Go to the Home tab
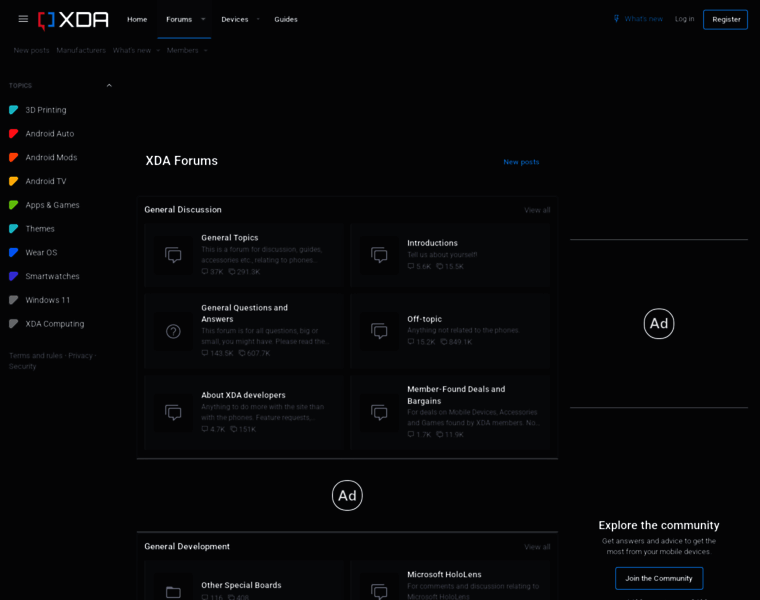Viewport: 760px width, 600px height. [137, 19]
